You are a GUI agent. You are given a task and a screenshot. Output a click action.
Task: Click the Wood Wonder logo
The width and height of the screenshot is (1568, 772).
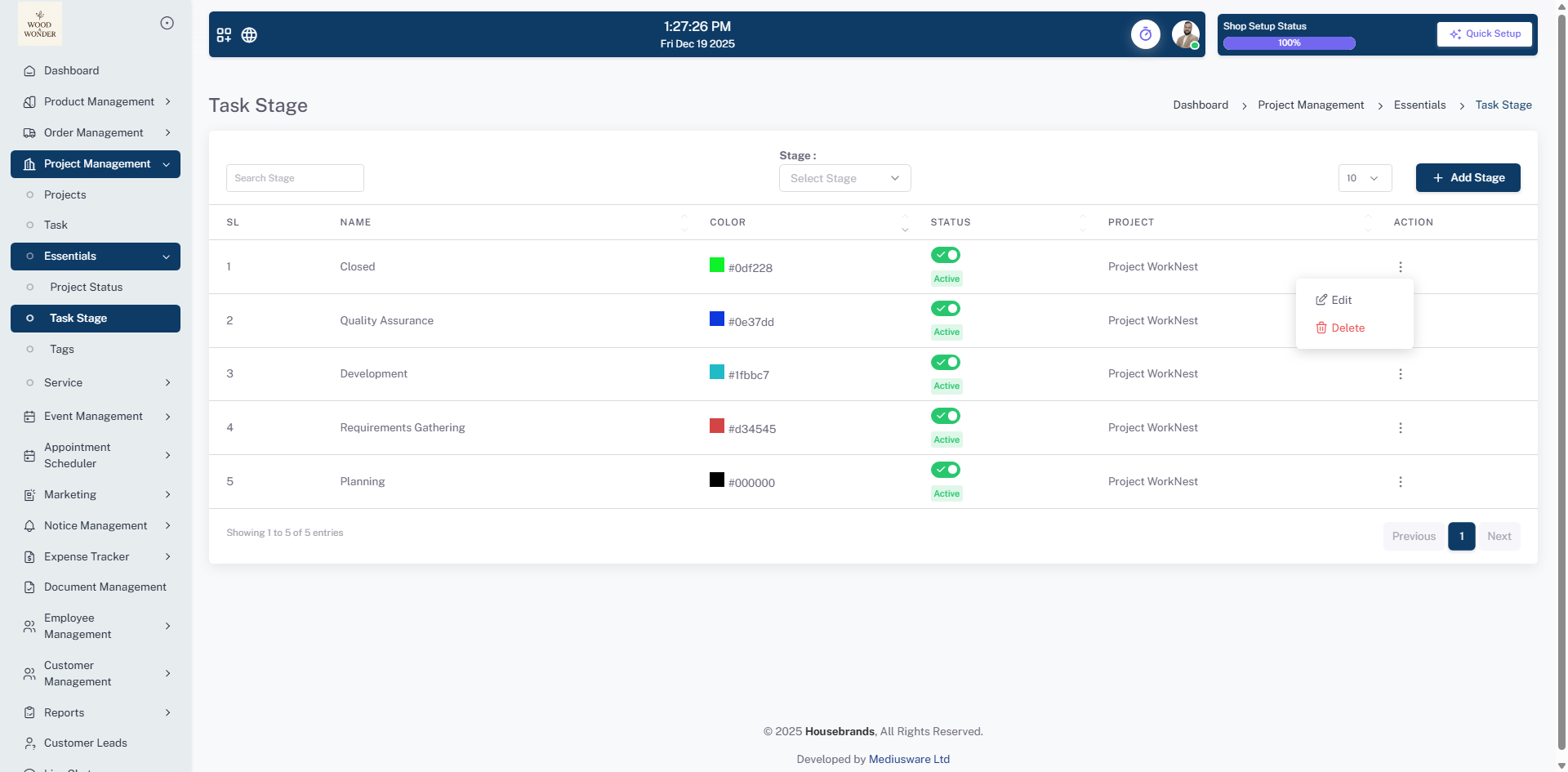[40, 24]
